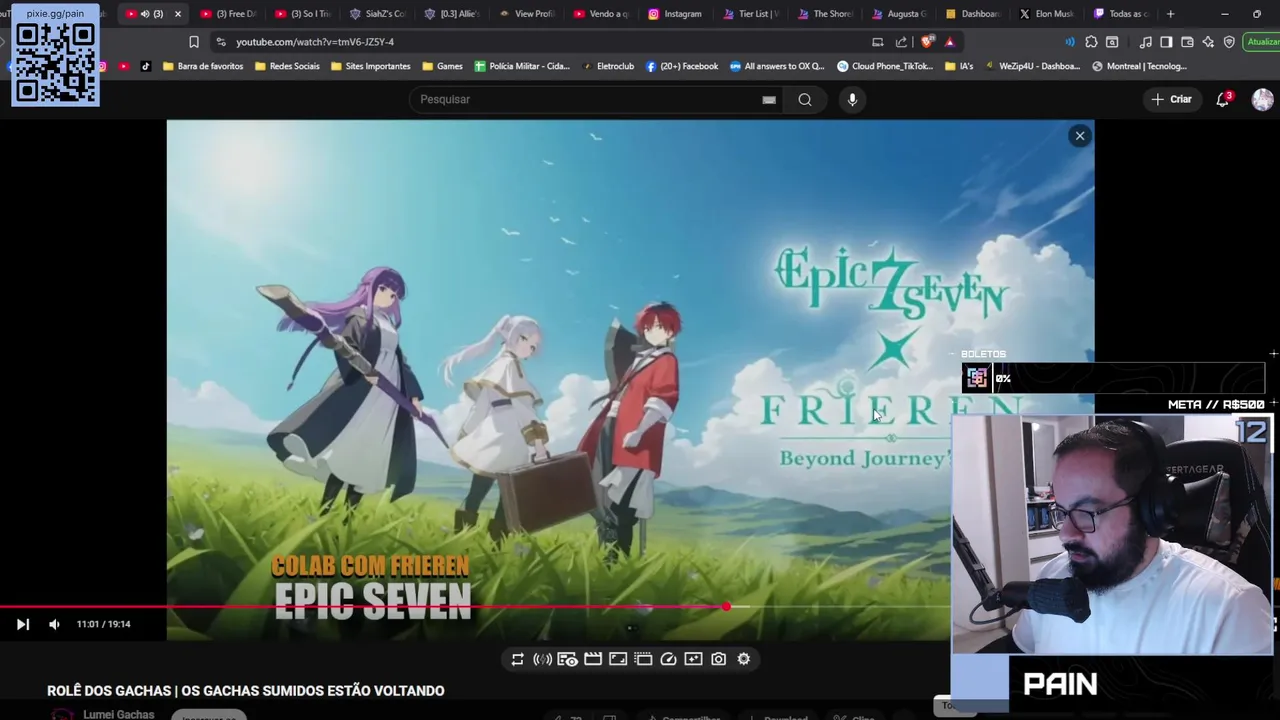Close the video overlay with the X
The width and height of the screenshot is (1280, 720).
(x=1080, y=136)
